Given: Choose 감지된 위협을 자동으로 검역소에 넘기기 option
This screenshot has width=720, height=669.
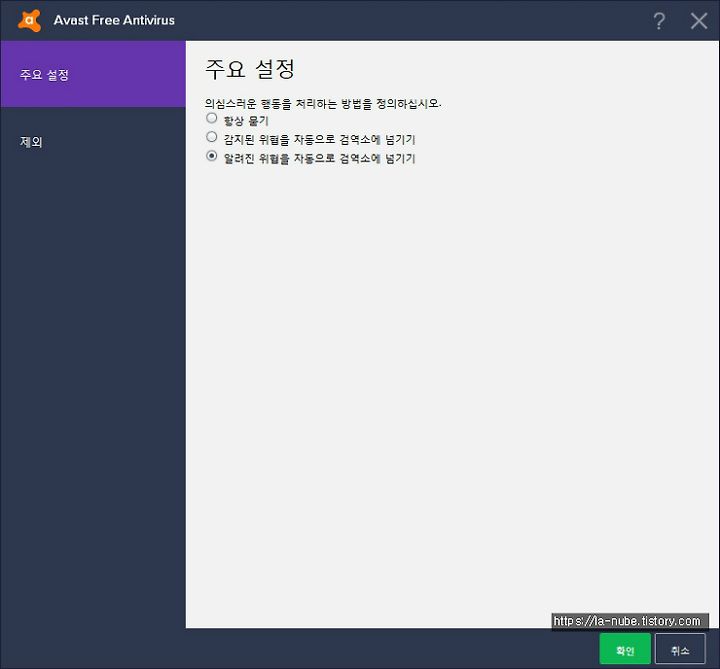Looking at the screenshot, I should pos(212,137).
